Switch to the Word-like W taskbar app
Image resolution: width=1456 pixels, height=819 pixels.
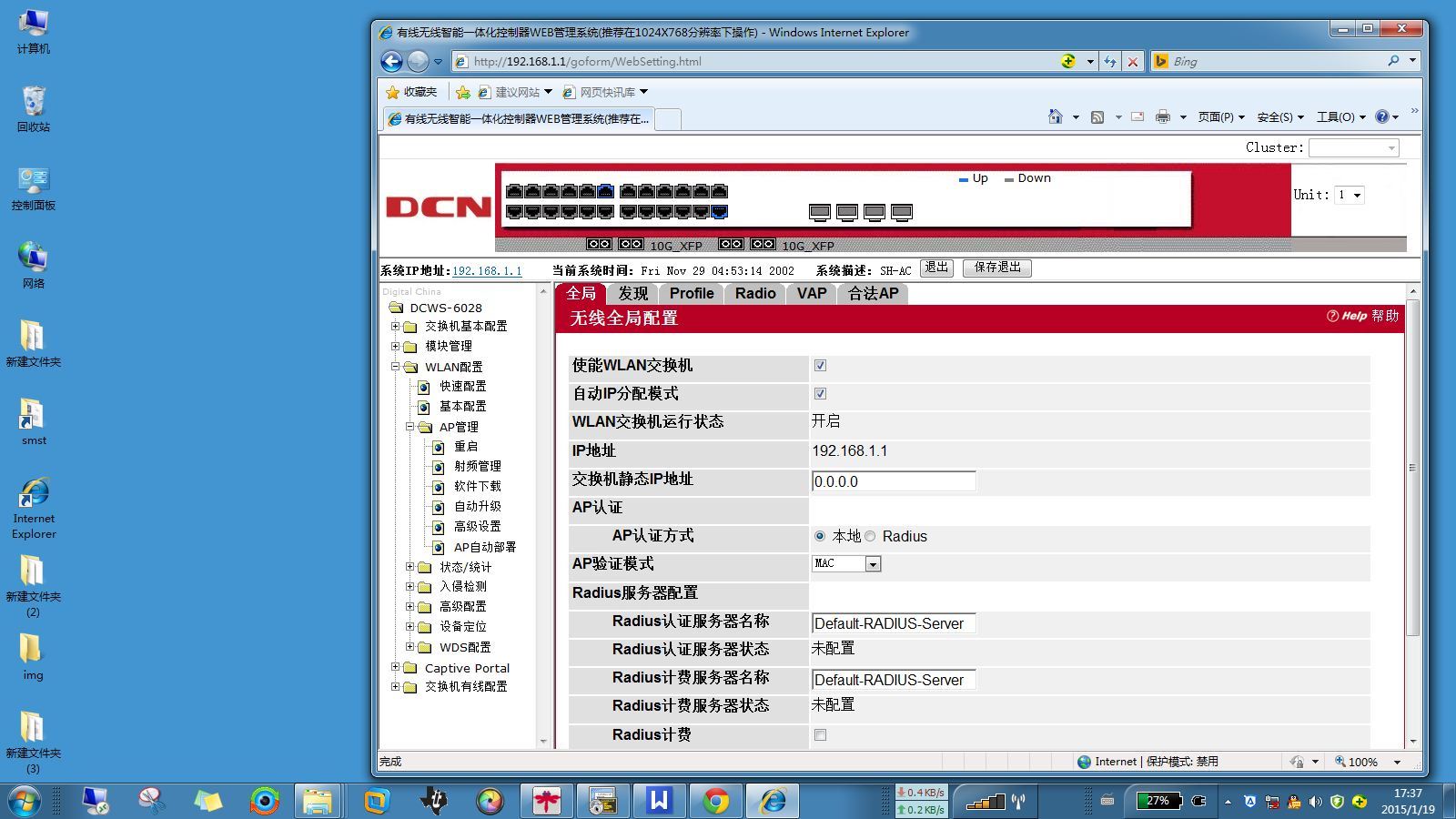(x=659, y=801)
